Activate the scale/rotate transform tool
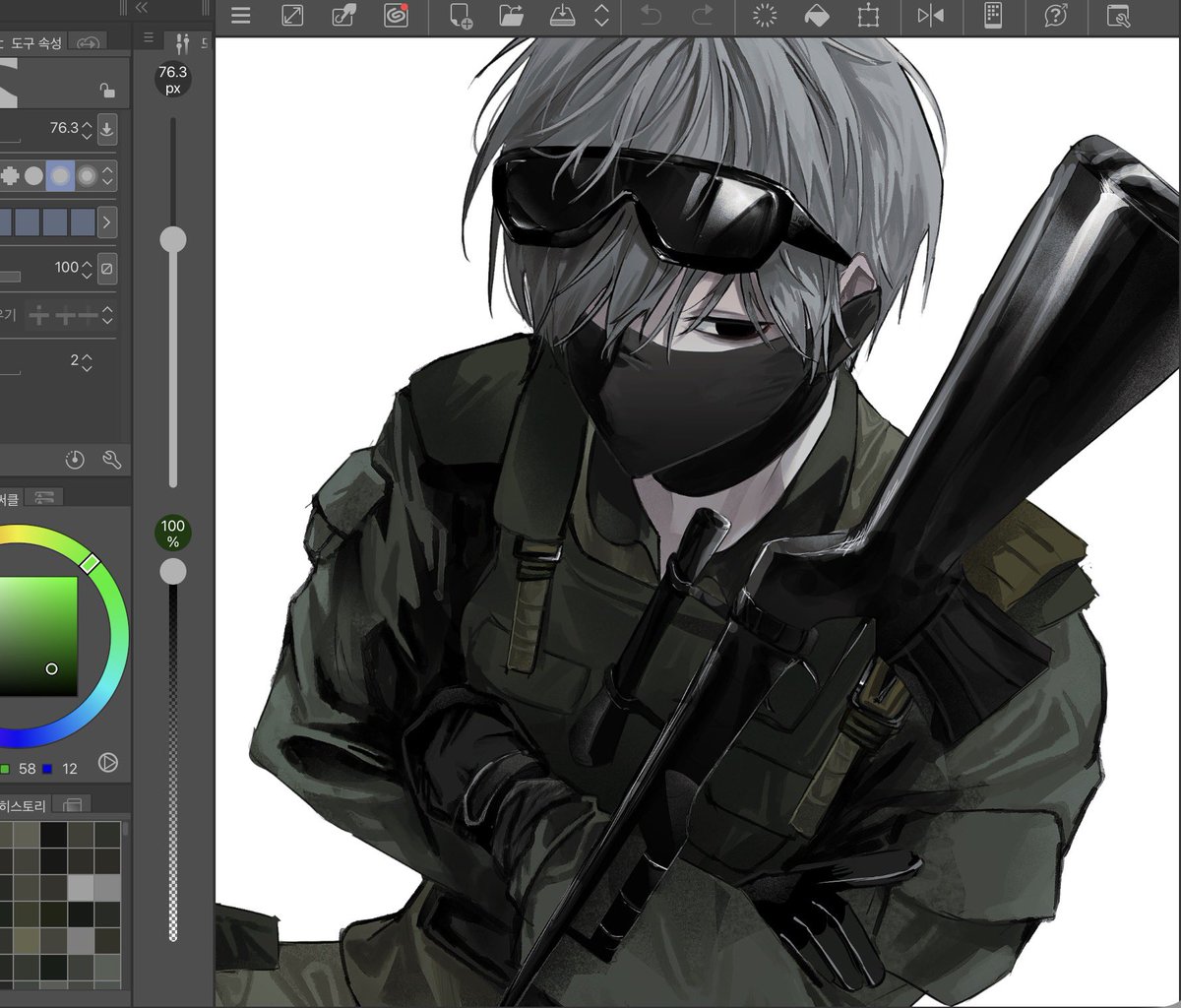1181x1008 pixels. 868,16
